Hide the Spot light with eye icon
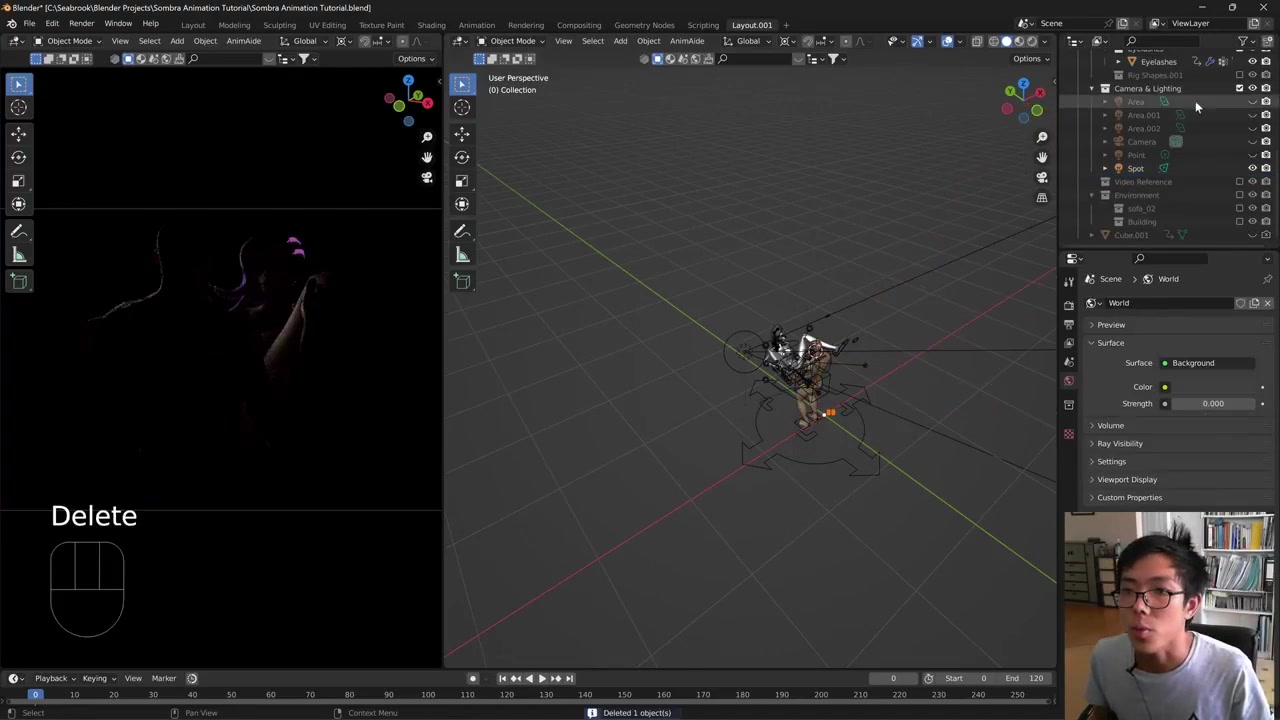 point(1252,168)
